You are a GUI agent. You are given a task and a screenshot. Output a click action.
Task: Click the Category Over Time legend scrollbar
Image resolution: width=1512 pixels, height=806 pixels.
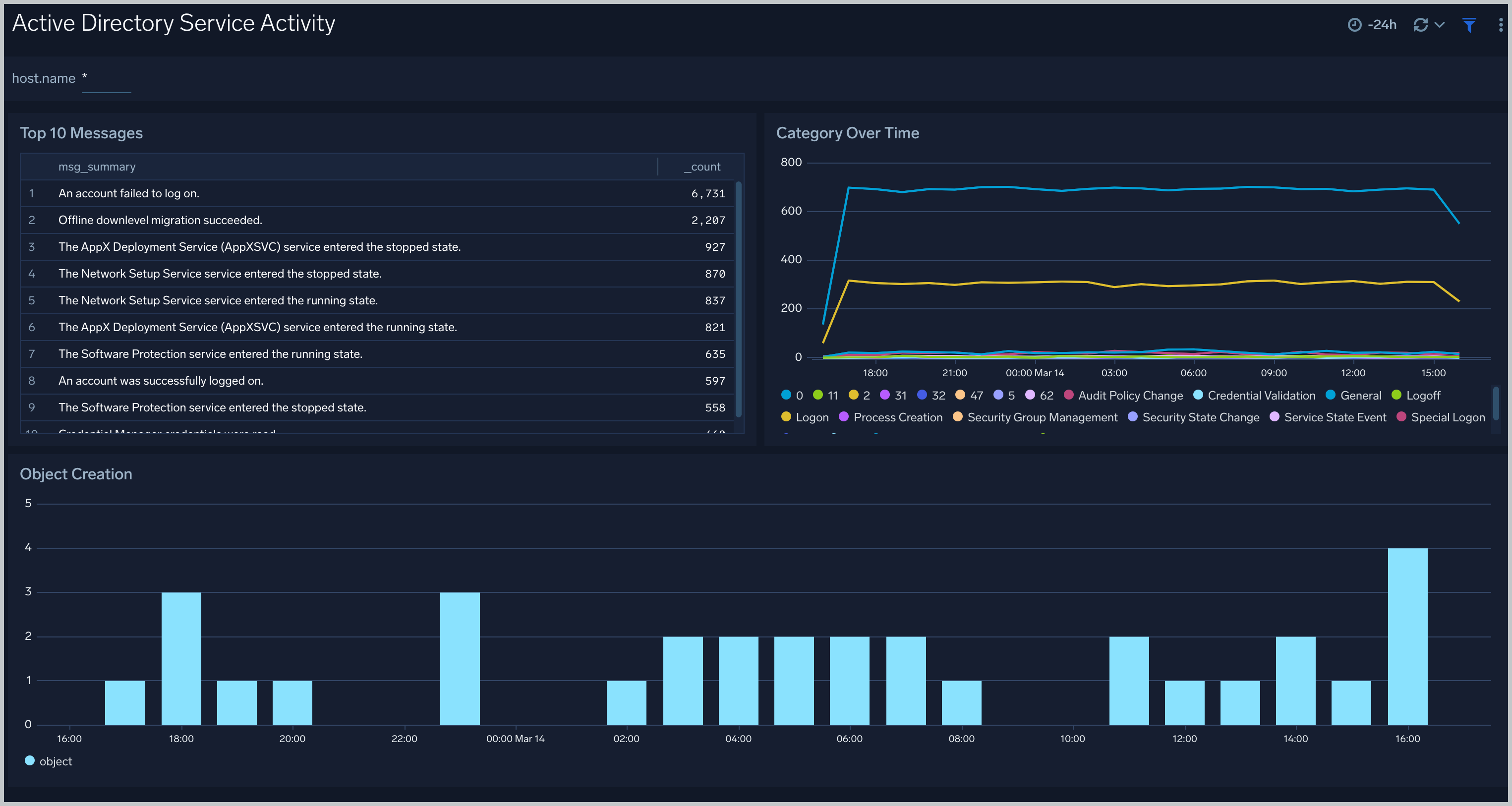click(1496, 403)
